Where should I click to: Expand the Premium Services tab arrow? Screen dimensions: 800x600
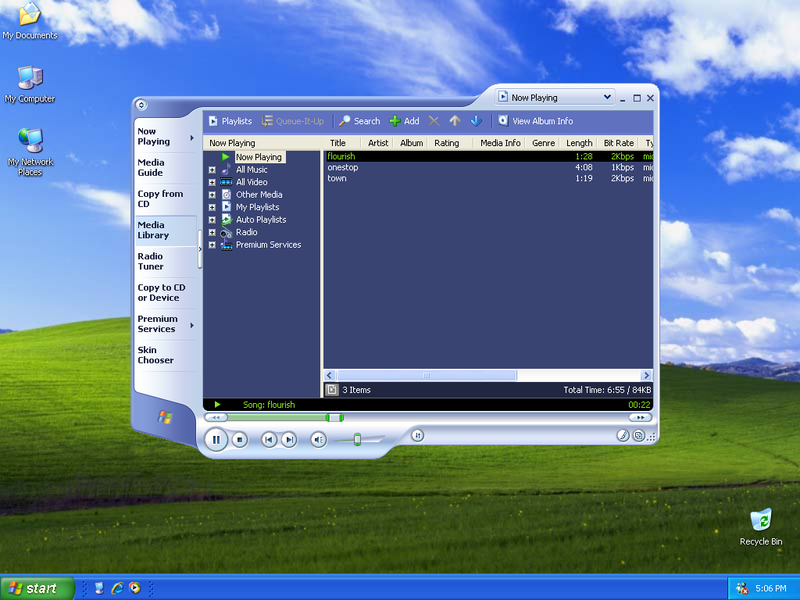pyautogui.click(x=192, y=326)
